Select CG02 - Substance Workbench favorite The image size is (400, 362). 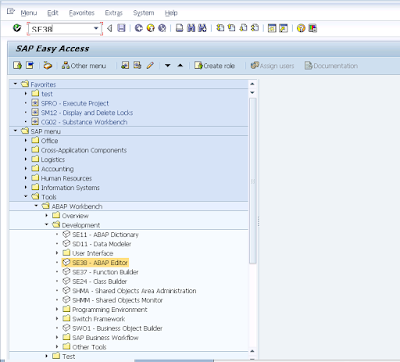[x=84, y=122]
